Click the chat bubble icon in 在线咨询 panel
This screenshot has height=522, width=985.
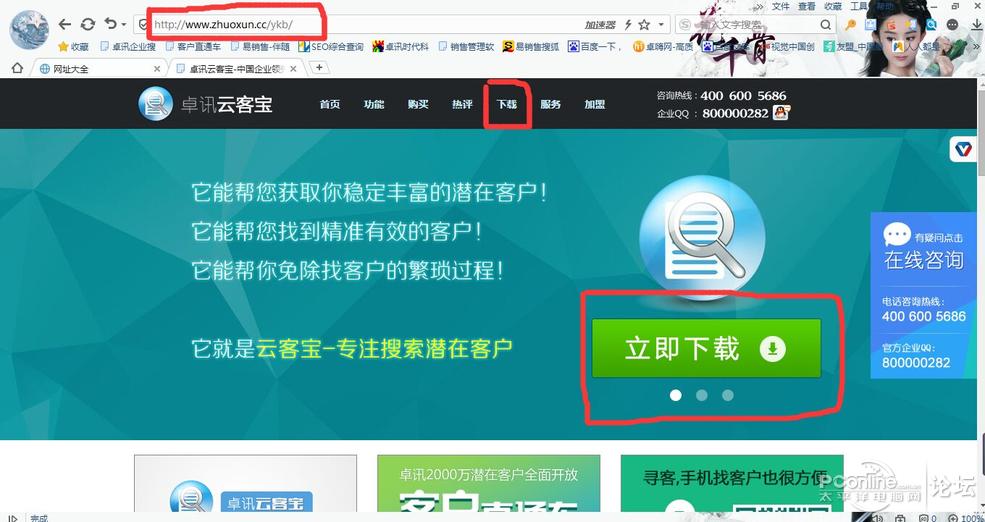[897, 234]
